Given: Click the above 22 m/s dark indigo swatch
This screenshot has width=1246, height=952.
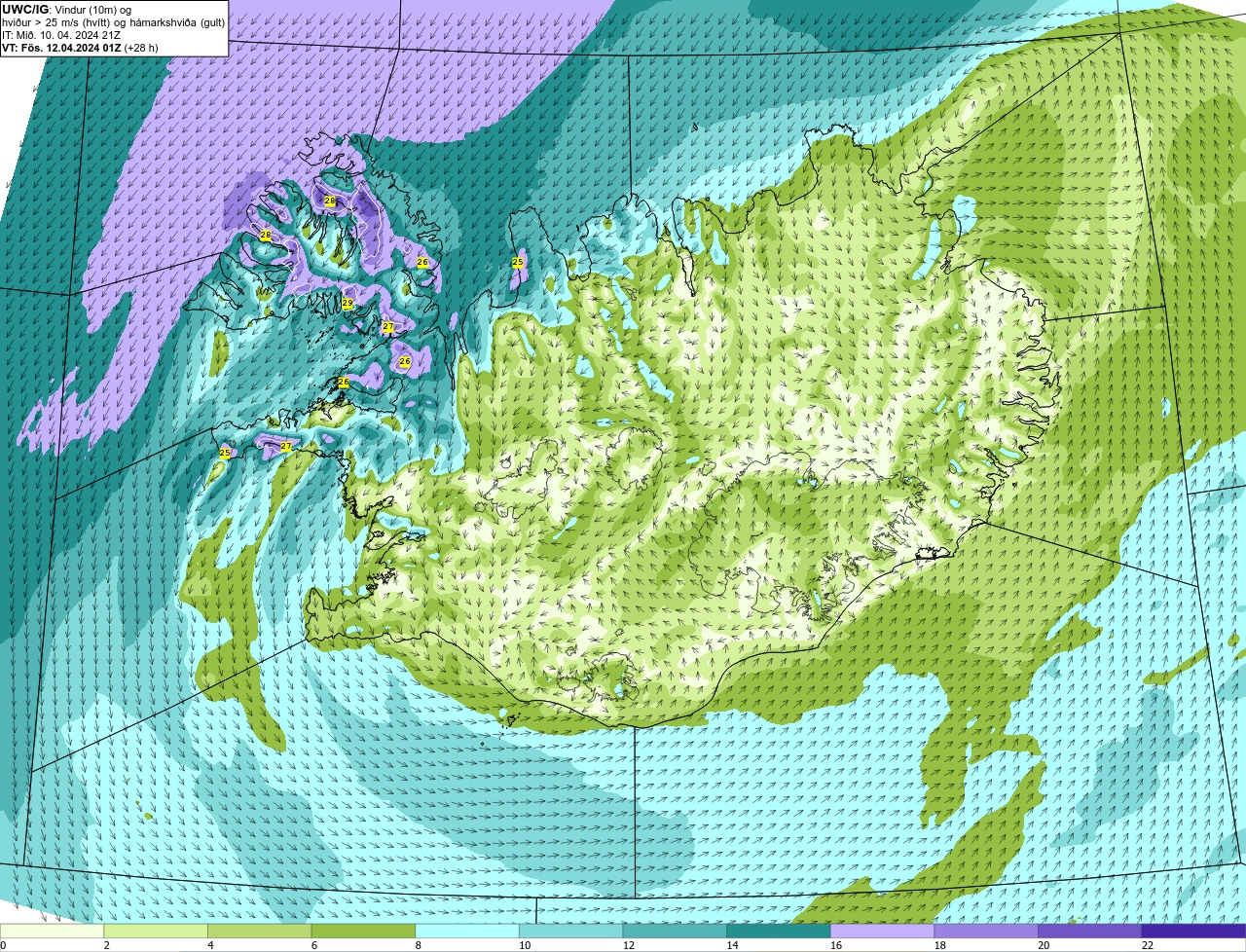Looking at the screenshot, I should (x=1193, y=932).
